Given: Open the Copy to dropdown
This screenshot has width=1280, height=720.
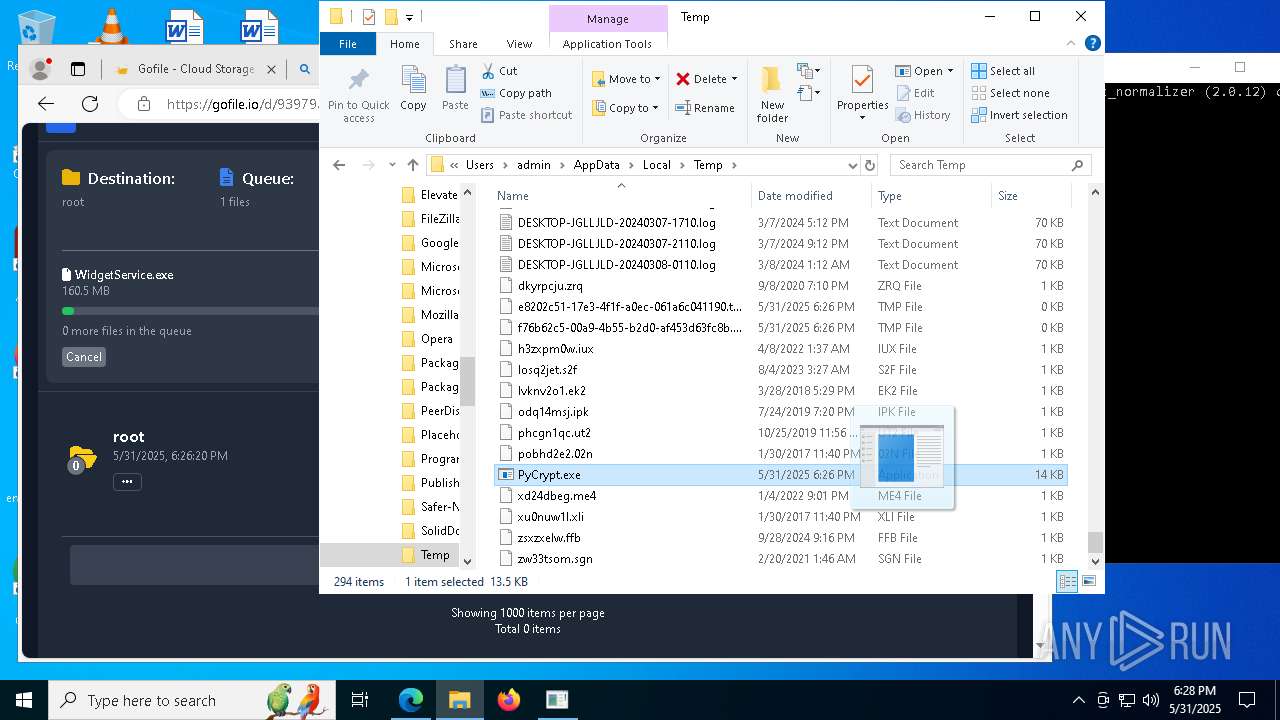Looking at the screenshot, I should point(626,108).
